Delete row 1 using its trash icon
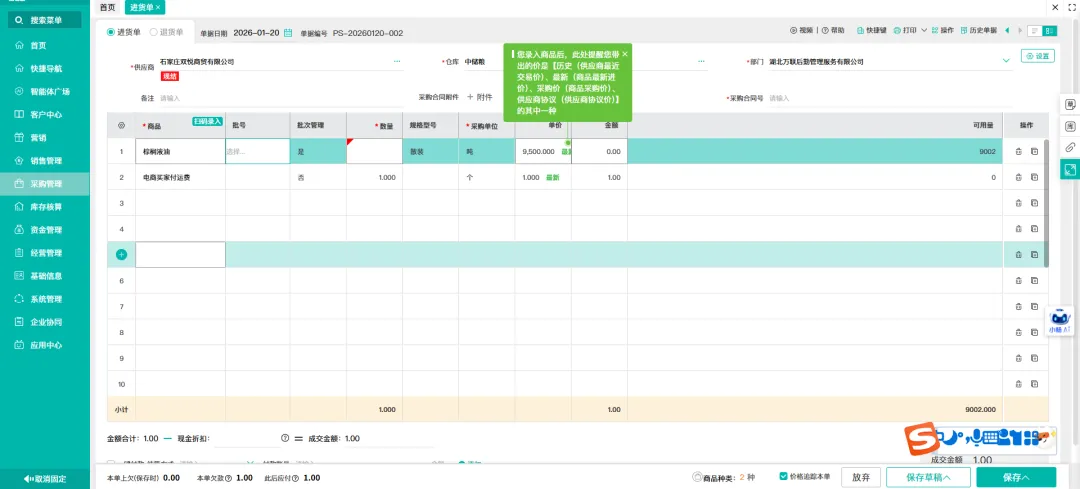 [1018, 152]
